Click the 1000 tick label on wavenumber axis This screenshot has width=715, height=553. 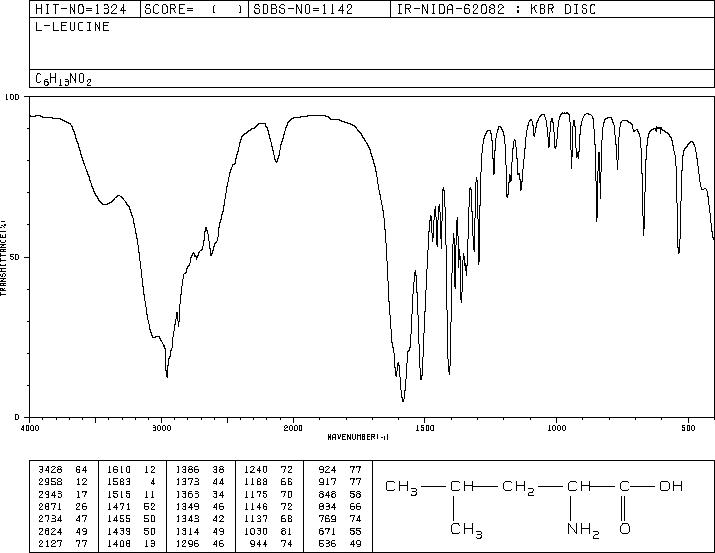pos(556,428)
